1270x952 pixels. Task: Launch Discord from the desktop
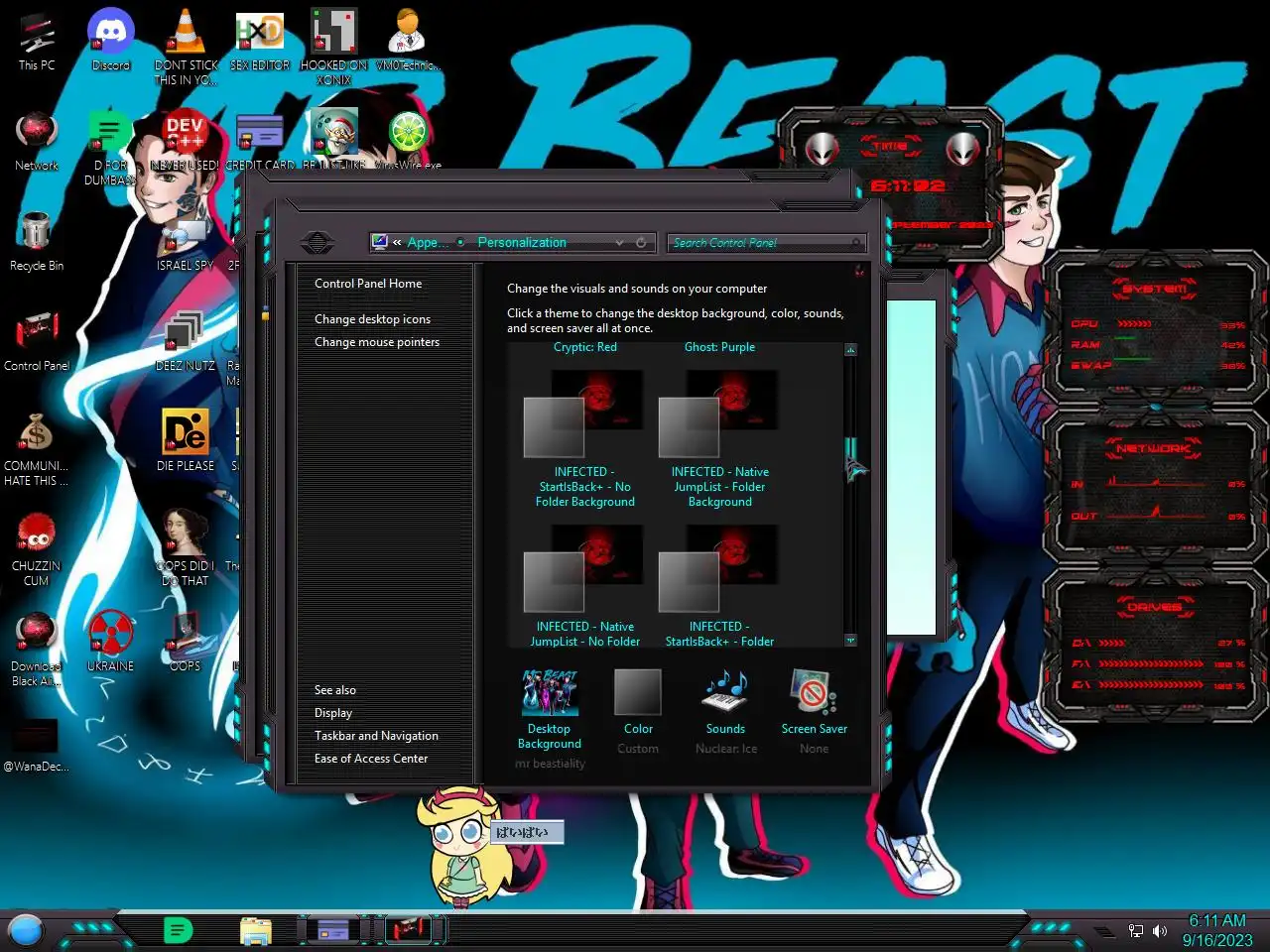(x=111, y=41)
